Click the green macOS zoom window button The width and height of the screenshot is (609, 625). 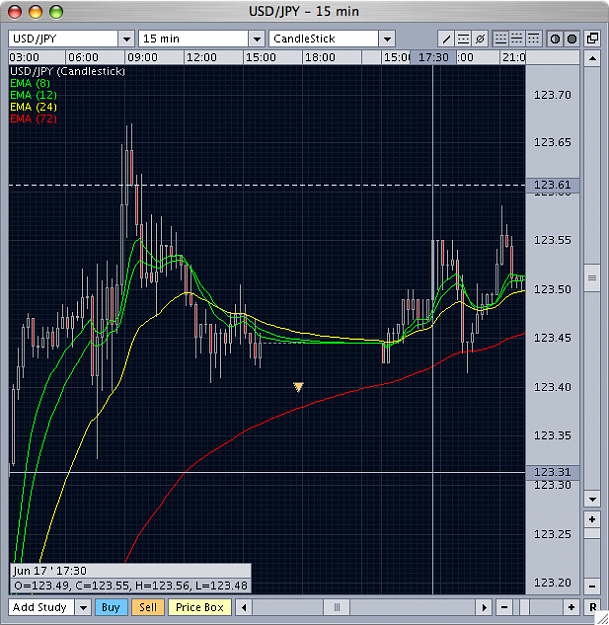[56, 12]
